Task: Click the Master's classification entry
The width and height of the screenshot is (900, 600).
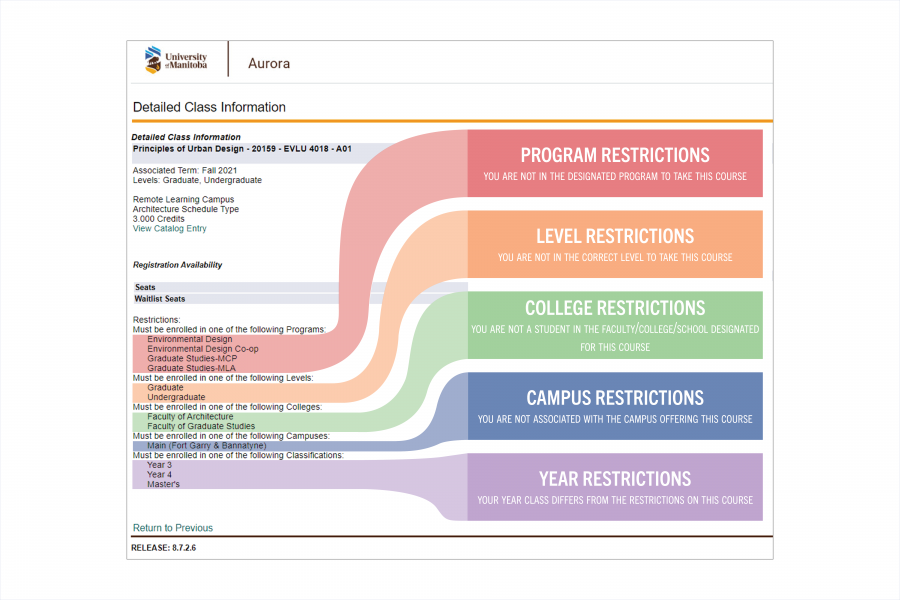Action: (163, 484)
